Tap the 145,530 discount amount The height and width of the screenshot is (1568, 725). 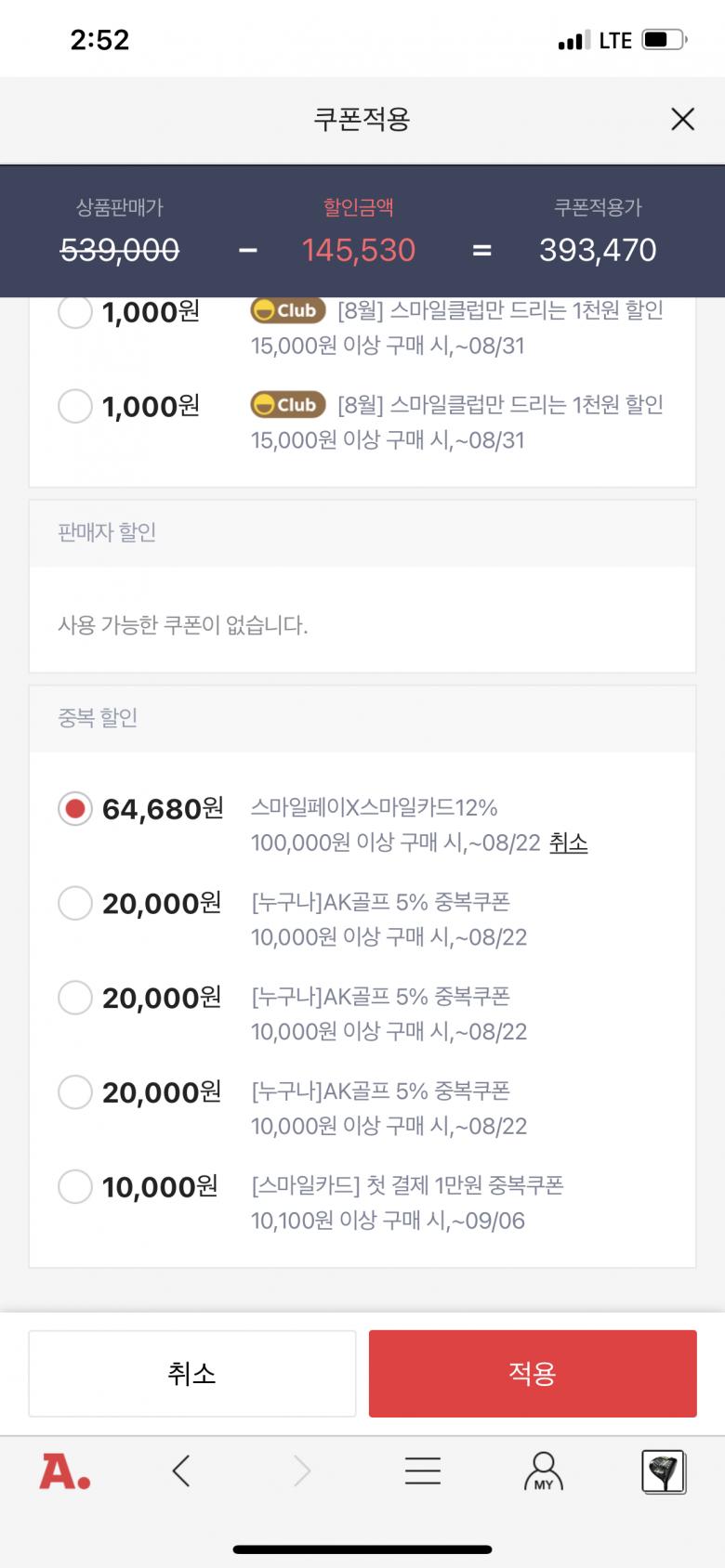tap(359, 250)
